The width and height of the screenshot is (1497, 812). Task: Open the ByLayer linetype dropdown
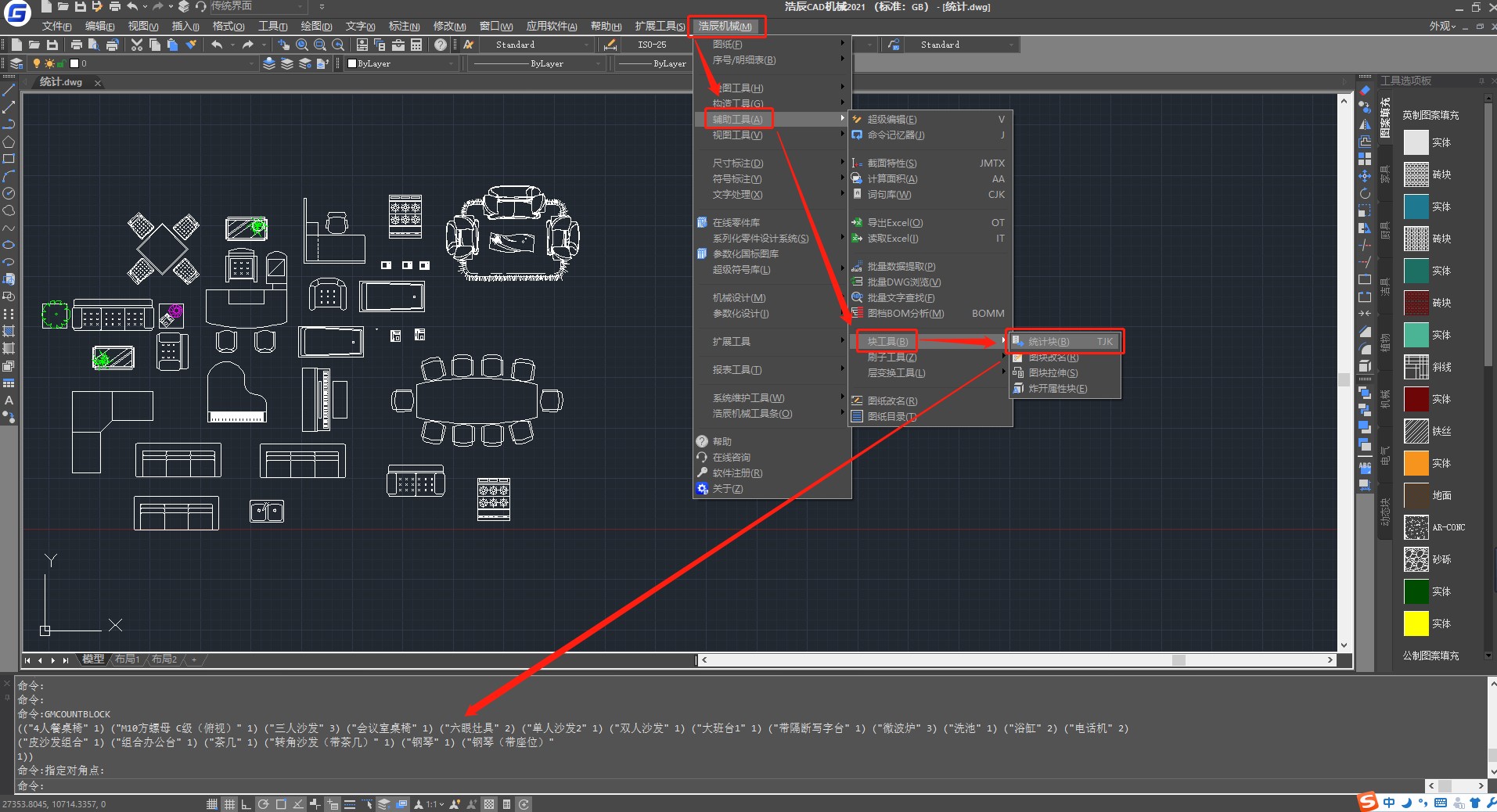[536, 63]
